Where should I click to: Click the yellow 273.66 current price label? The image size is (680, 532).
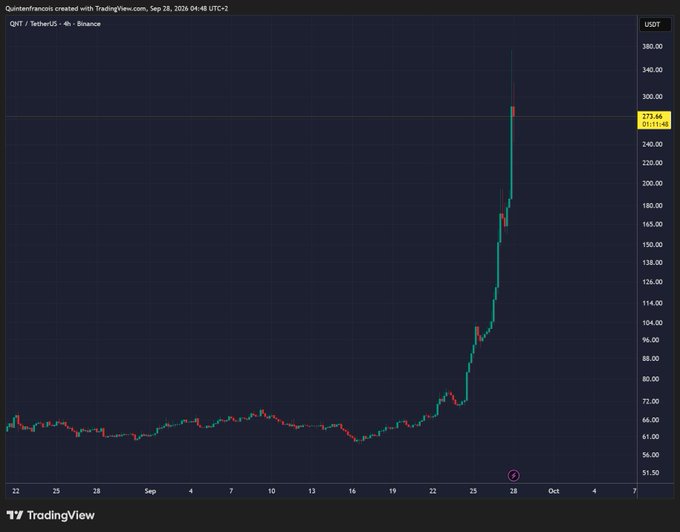click(x=654, y=120)
